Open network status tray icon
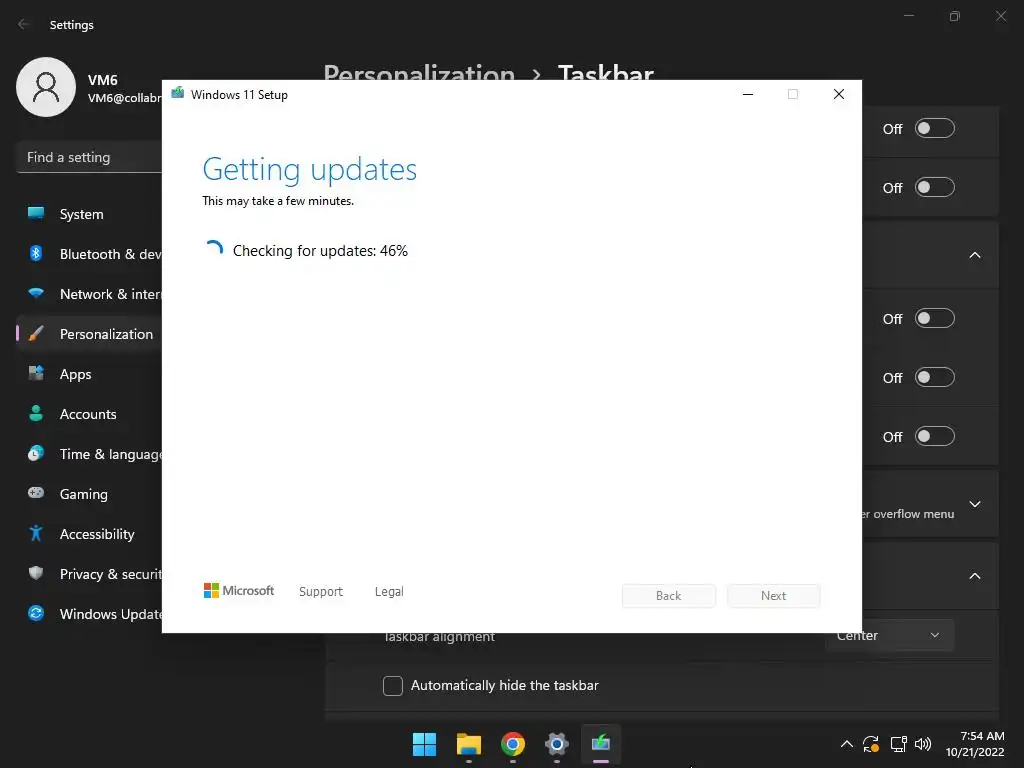Screen dimensions: 1024x768 [899, 744]
